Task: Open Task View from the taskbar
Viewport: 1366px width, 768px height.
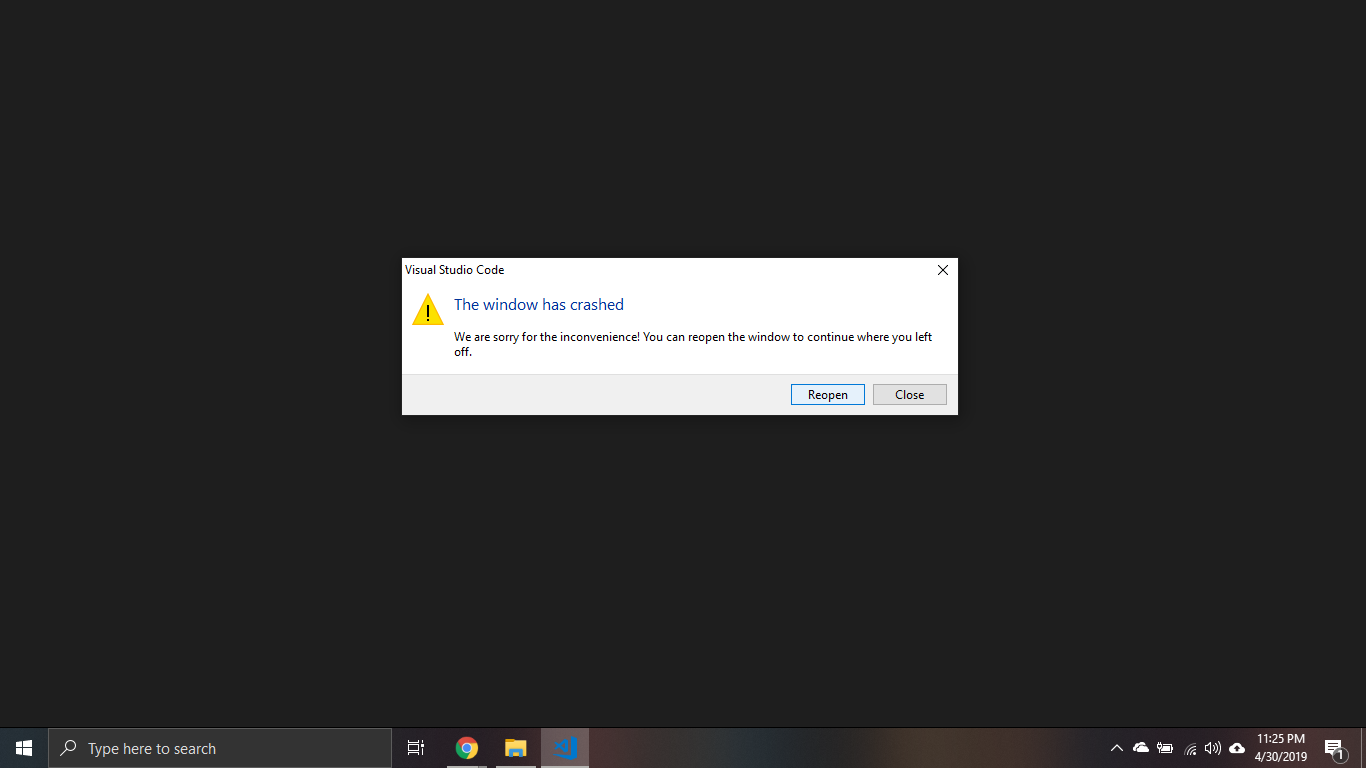Action: [416, 748]
